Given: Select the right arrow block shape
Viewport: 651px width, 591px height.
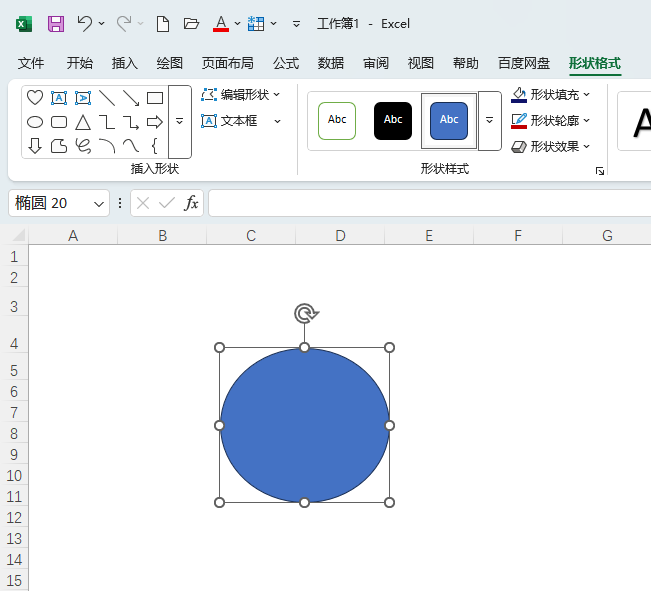Looking at the screenshot, I should point(155,122).
